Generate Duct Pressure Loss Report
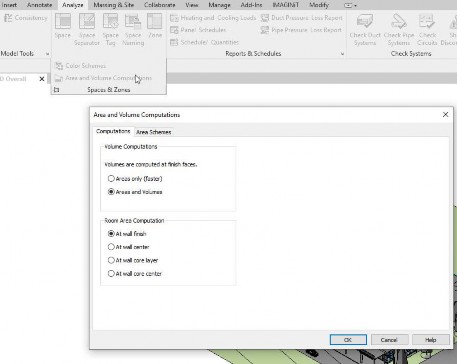 click(302, 18)
